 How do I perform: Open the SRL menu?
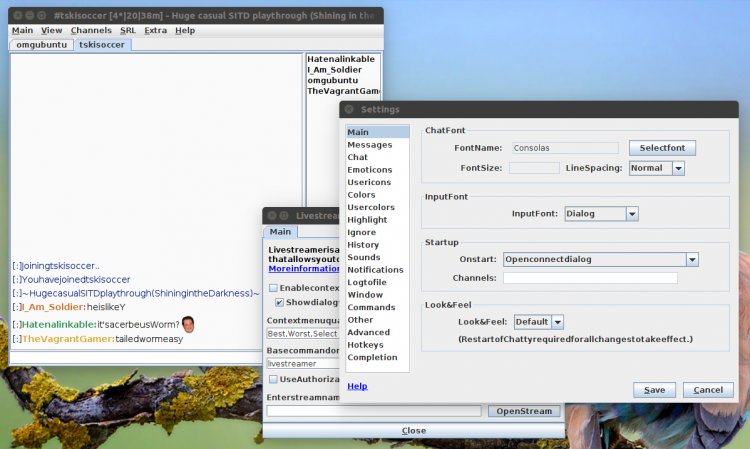128,31
